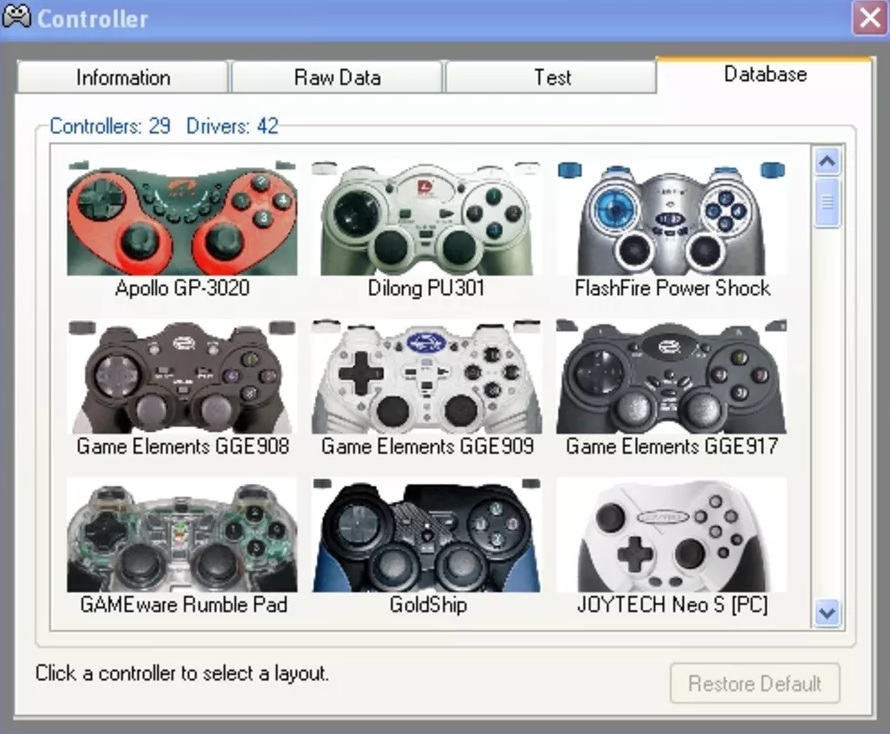Select the Game Elements GGE908 gamepad
Viewport: 890px width, 734px height.
pos(182,375)
